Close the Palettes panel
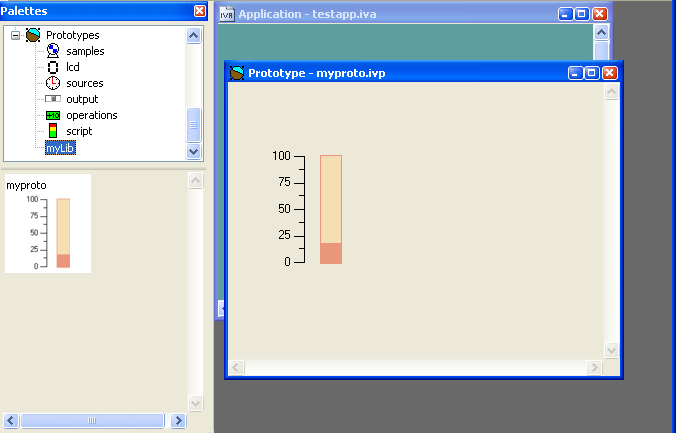This screenshot has height=433, width=676. (200, 11)
